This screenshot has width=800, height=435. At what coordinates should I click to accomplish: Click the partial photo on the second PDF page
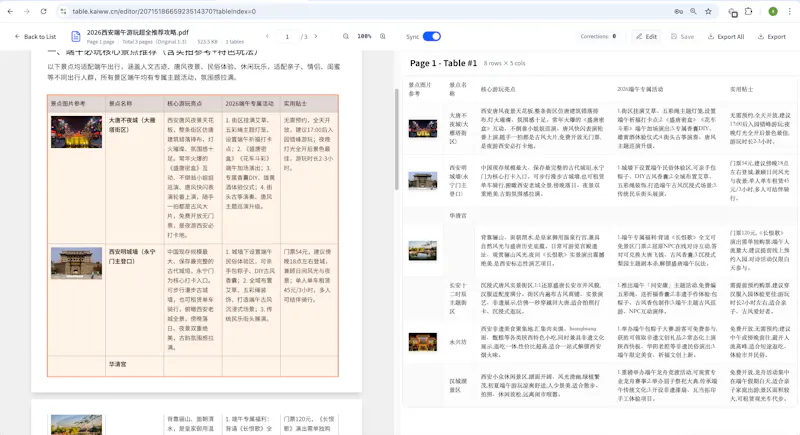click(77, 424)
